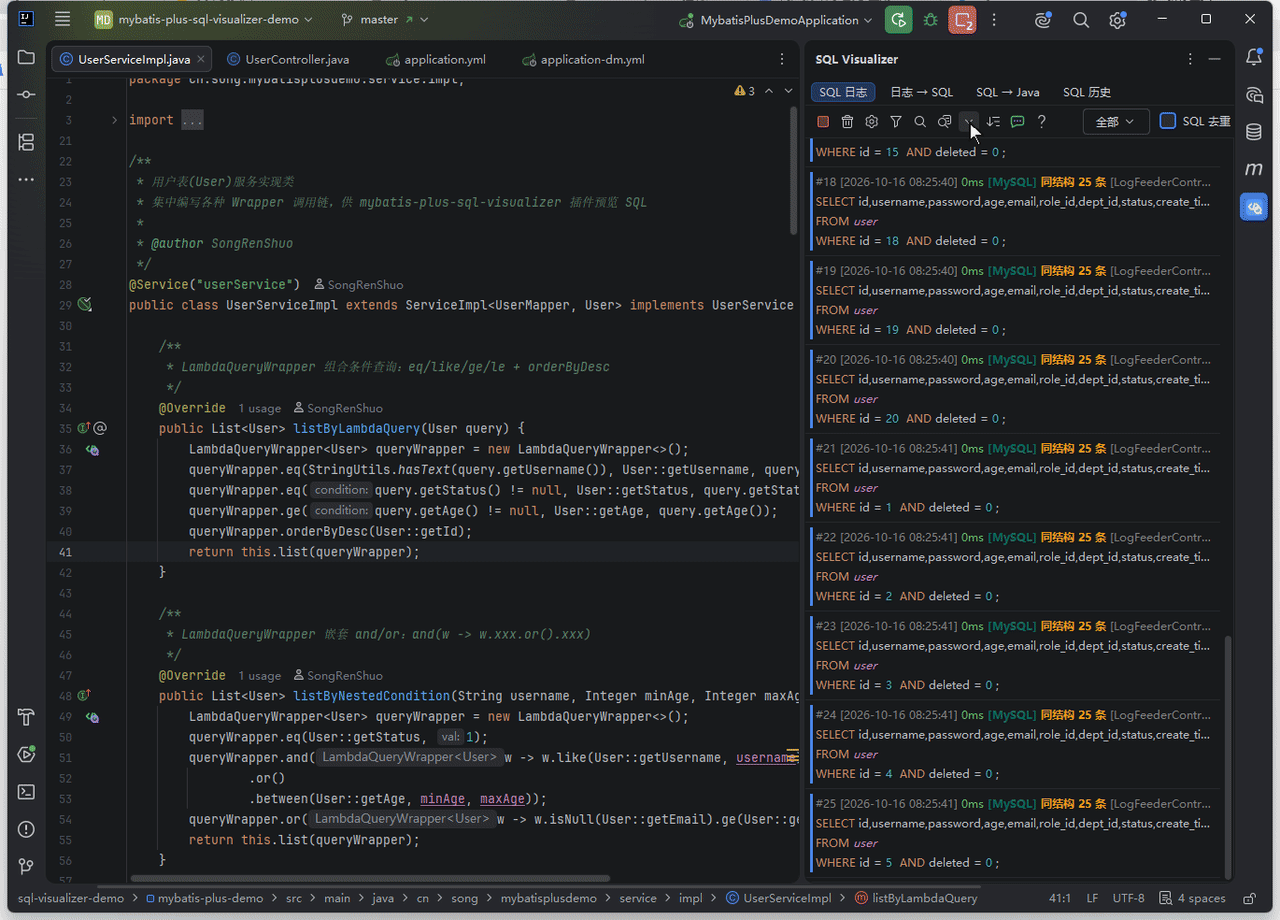Open the Git tool window

[x=26, y=866]
